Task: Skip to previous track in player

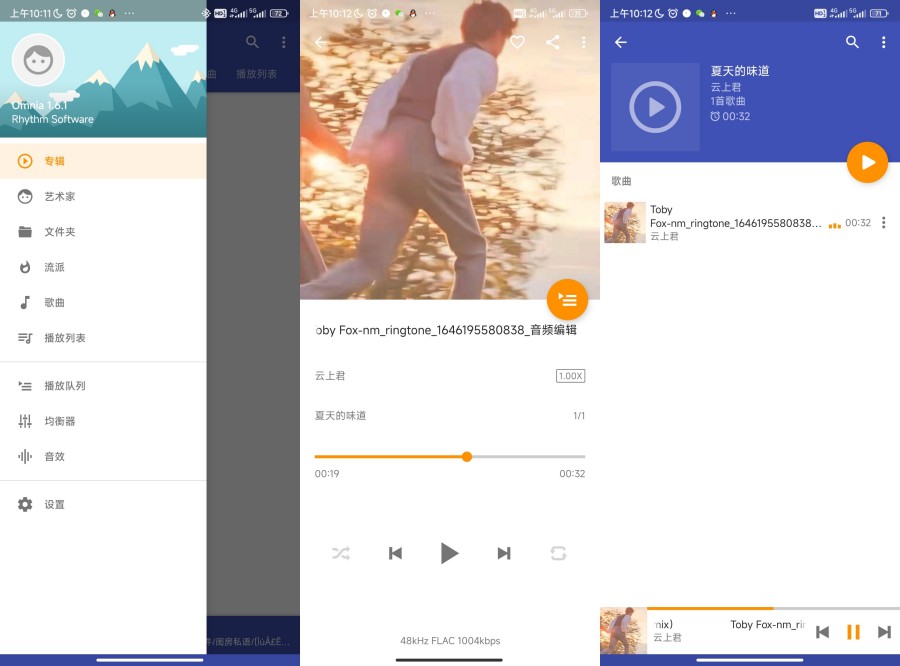Action: coord(395,553)
